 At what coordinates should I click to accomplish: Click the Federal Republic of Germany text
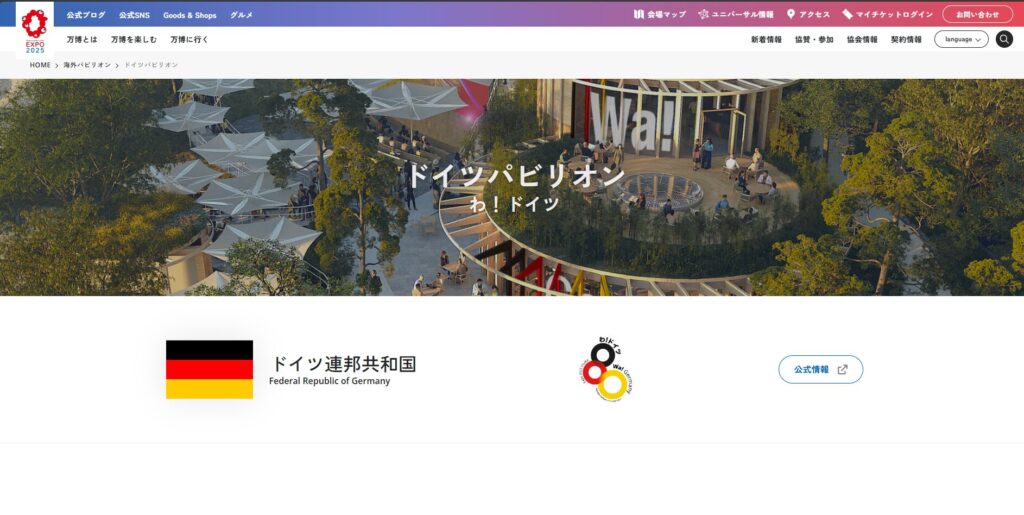329,381
